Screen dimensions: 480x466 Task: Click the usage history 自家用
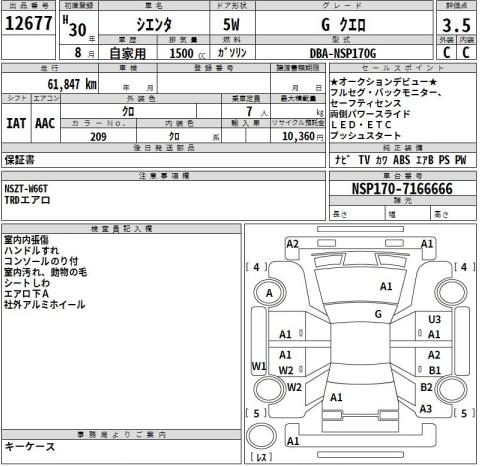[x=128, y=53]
